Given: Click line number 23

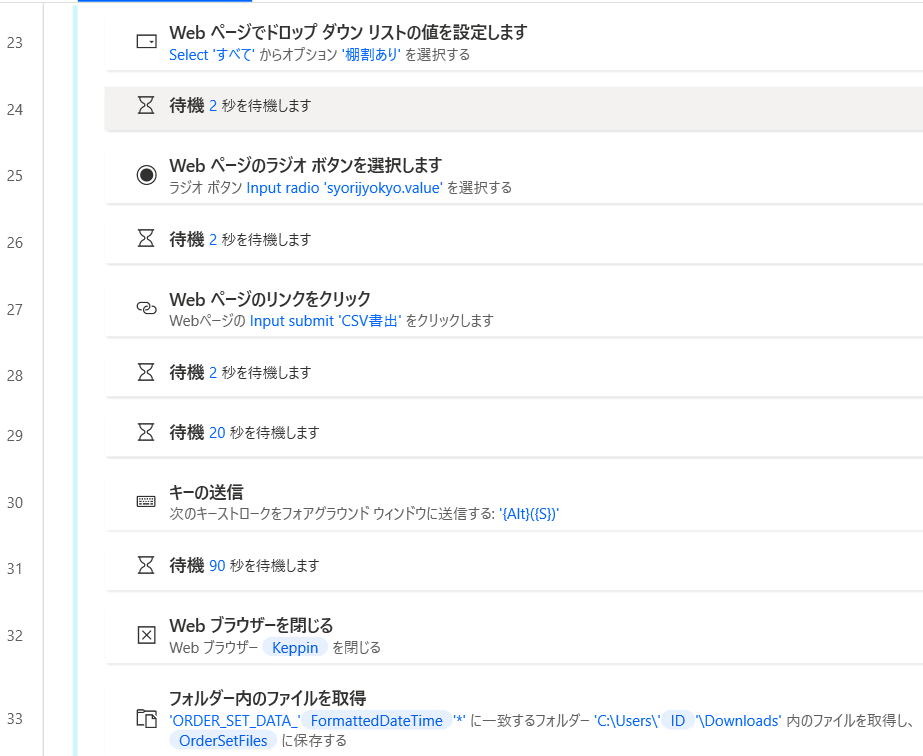Looking at the screenshot, I should tap(15, 43).
